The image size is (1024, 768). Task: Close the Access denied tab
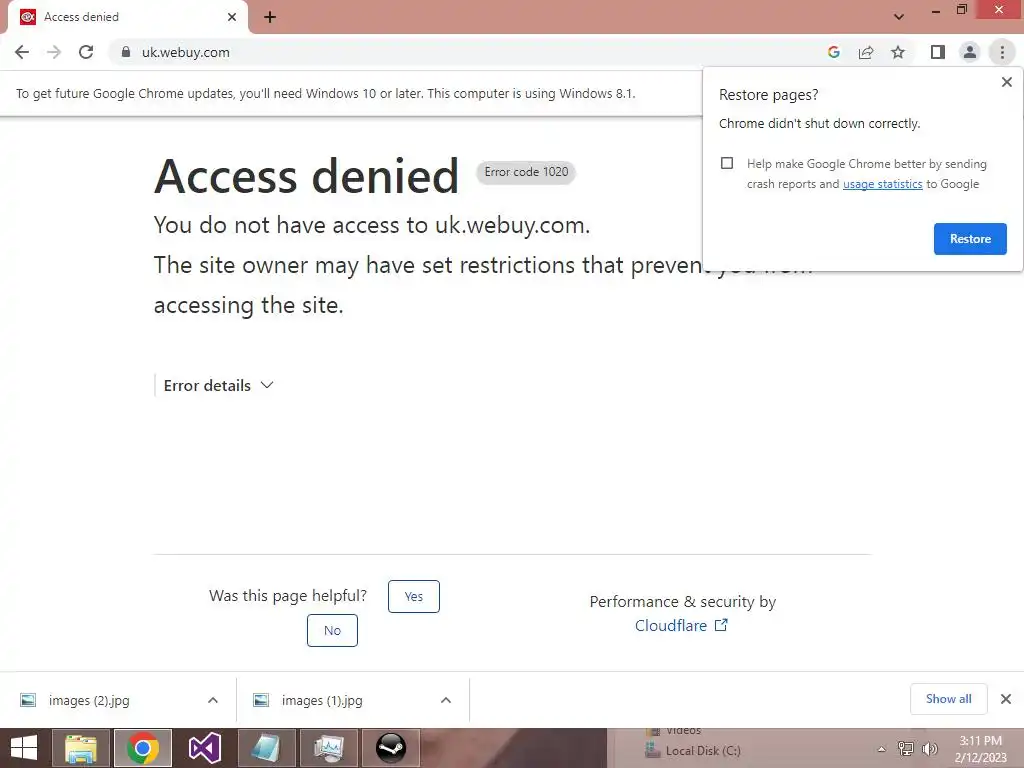tap(232, 17)
